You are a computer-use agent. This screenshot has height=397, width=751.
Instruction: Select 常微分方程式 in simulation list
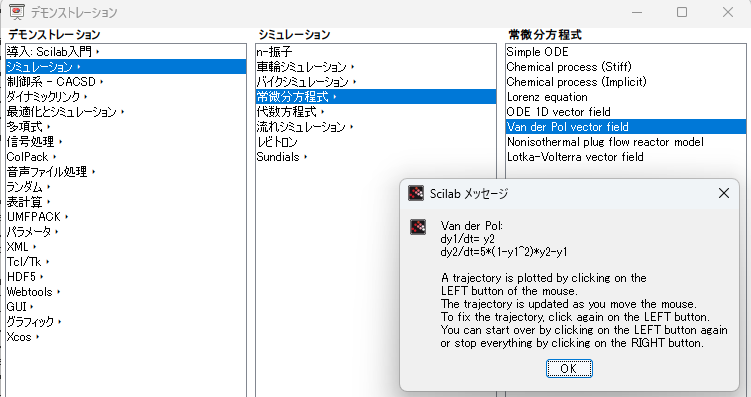376,97
